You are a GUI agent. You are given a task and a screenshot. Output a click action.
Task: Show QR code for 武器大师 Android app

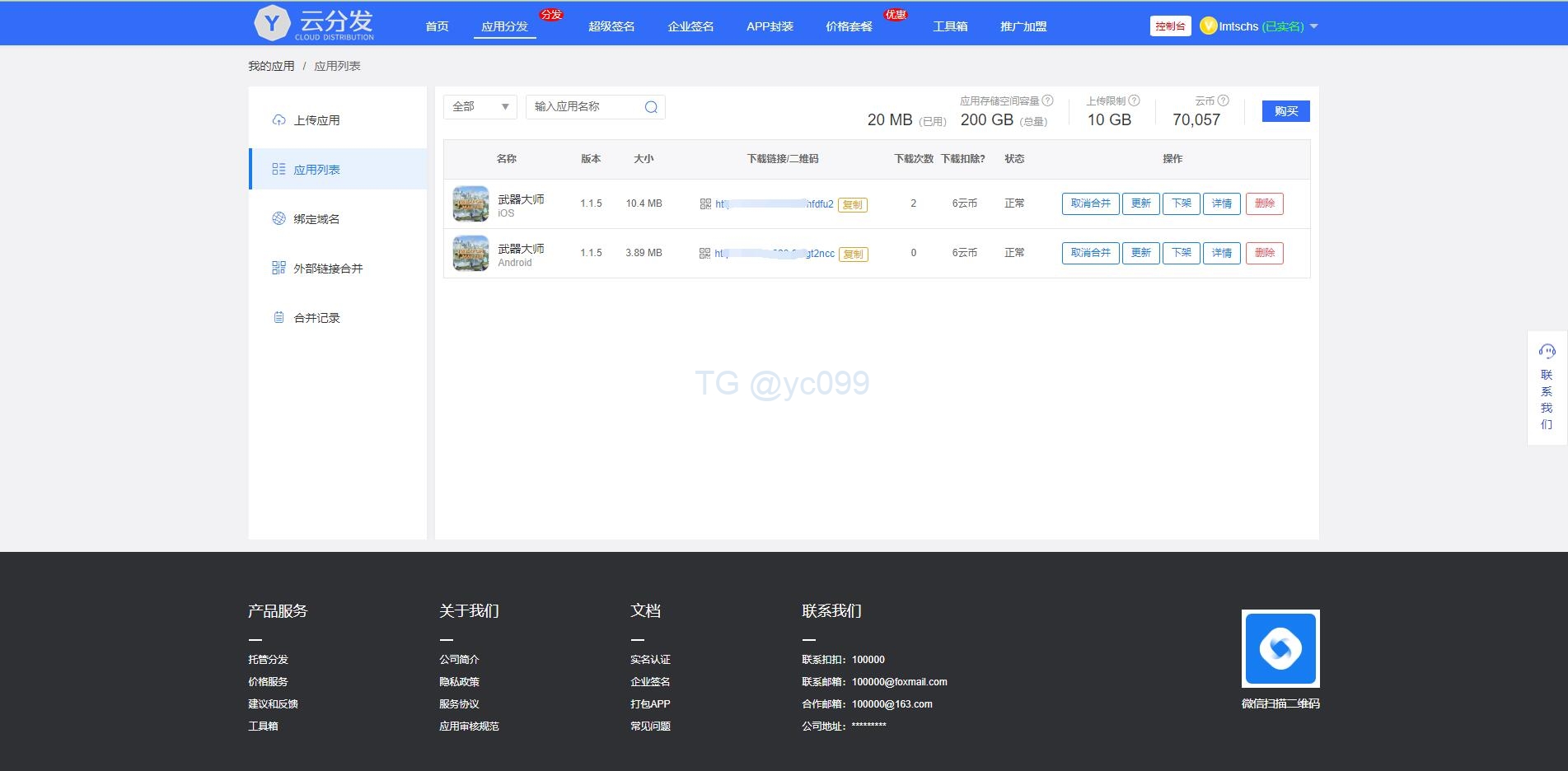click(705, 253)
